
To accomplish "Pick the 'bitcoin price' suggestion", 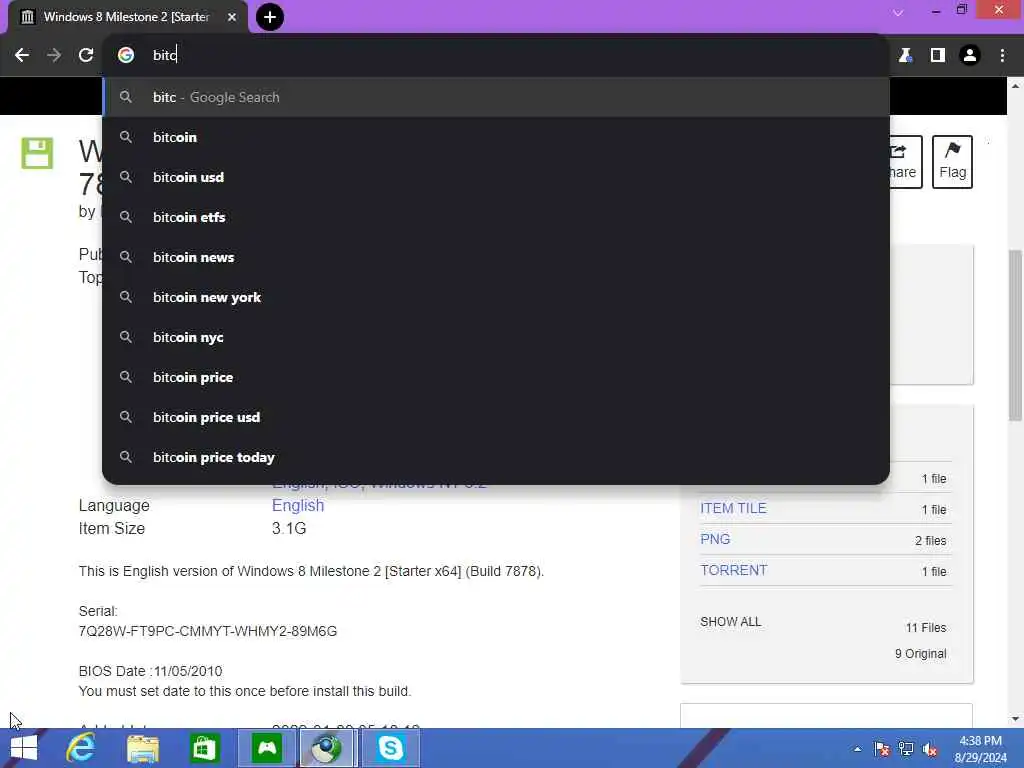I will 496,377.
